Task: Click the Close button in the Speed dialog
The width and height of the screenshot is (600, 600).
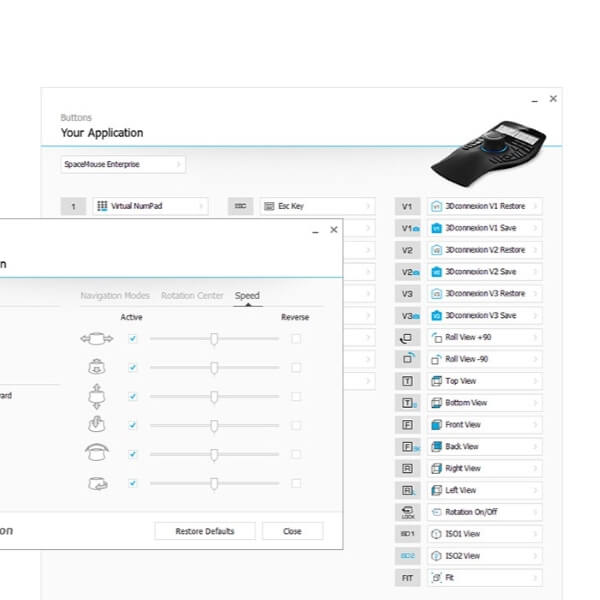Action: click(292, 531)
